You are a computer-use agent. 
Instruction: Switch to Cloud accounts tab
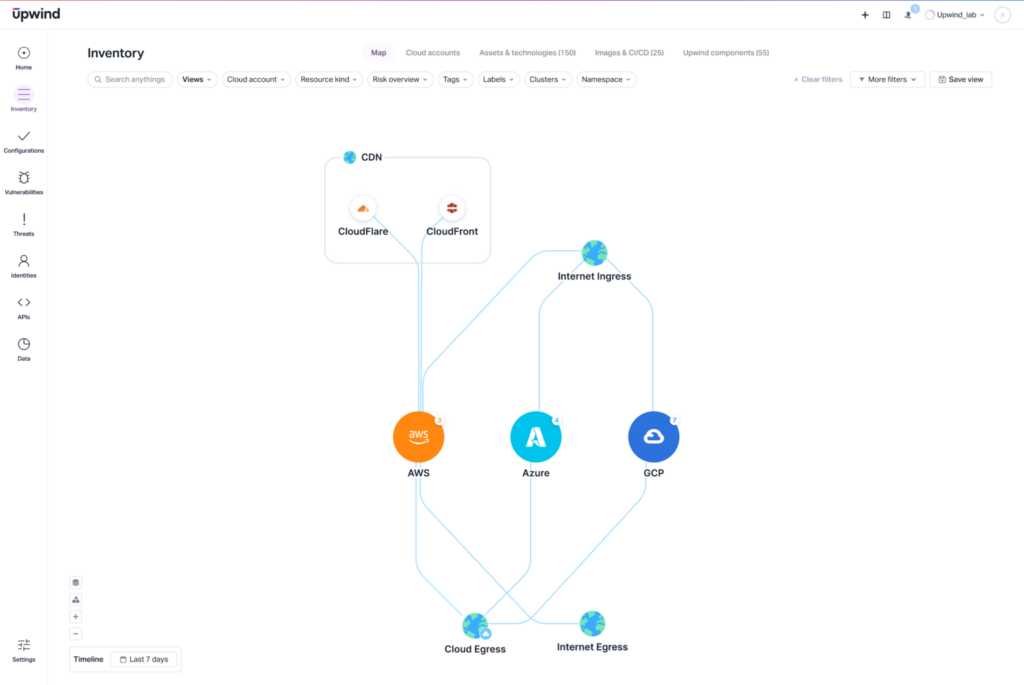tap(432, 53)
